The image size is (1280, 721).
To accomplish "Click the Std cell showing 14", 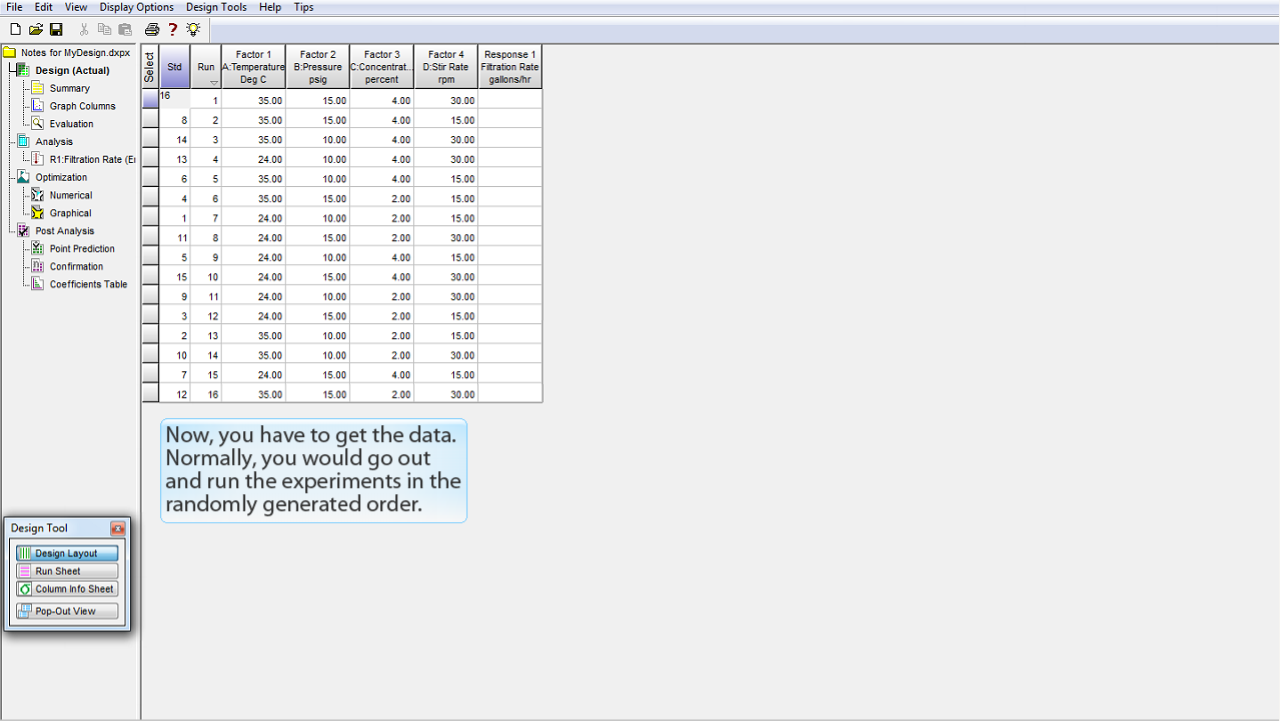I will [x=175, y=139].
